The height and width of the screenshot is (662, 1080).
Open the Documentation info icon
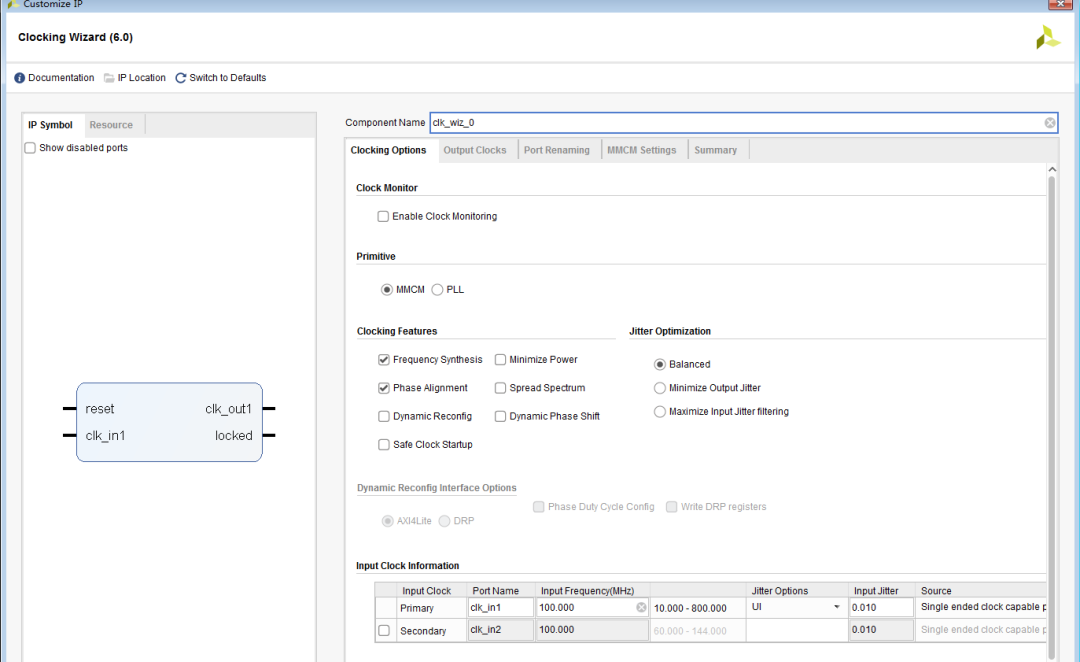(19, 78)
